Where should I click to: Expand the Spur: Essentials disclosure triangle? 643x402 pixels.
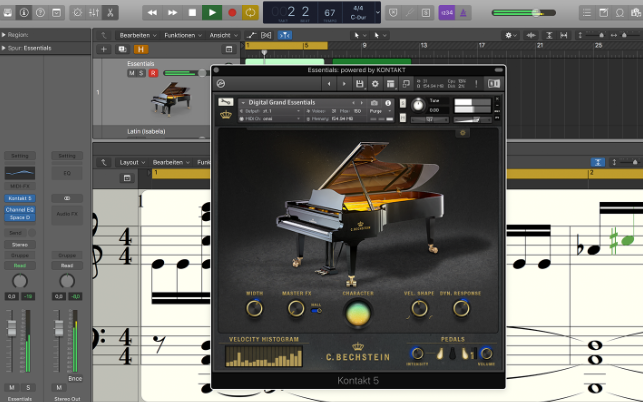(x=4, y=48)
